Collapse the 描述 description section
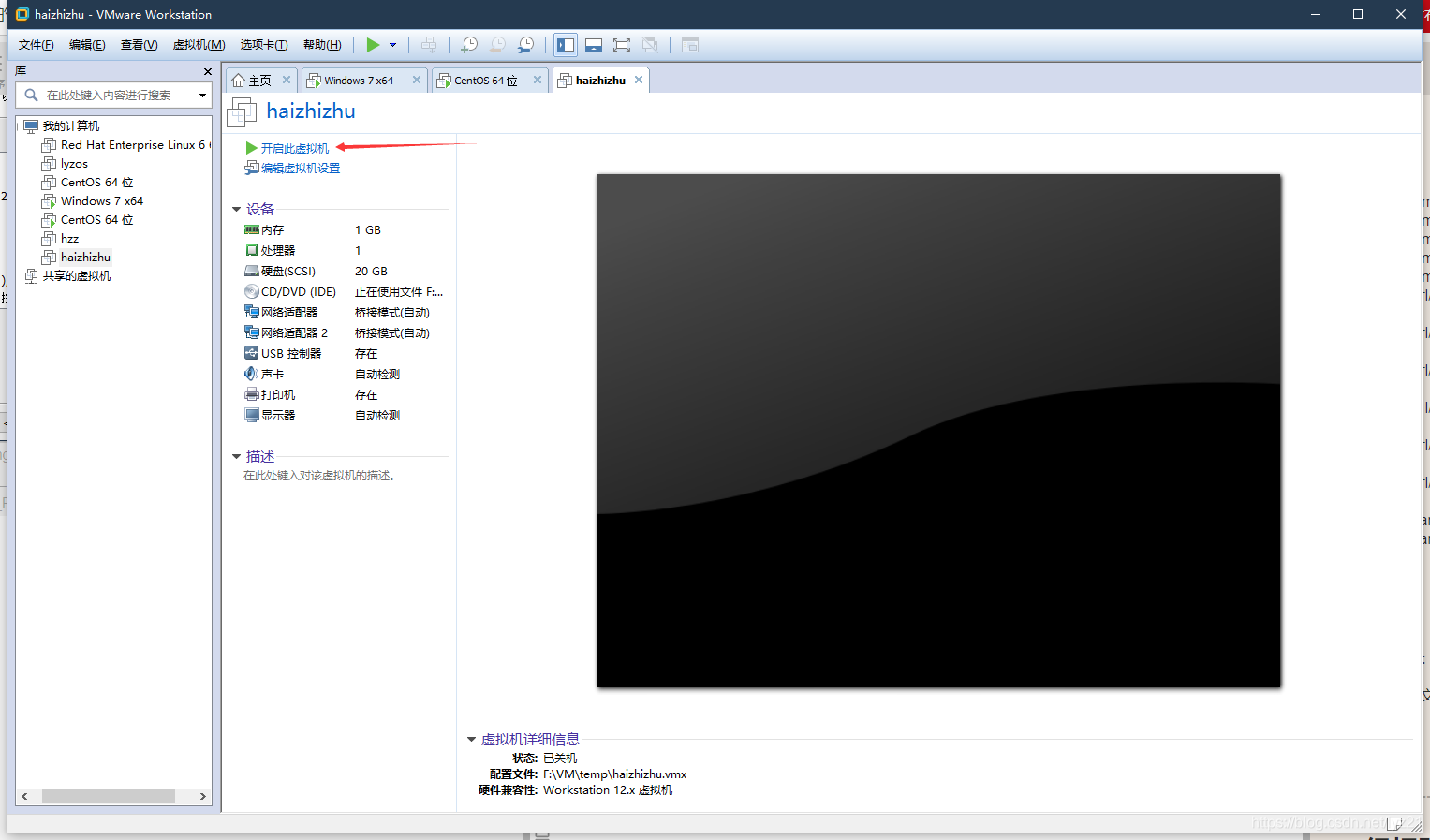The image size is (1430, 840). coord(236,457)
